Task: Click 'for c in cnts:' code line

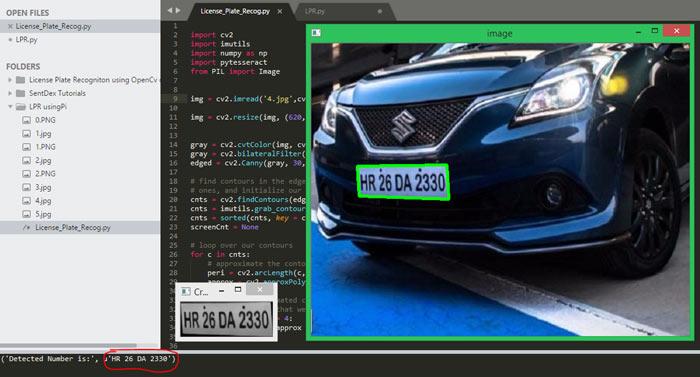Action: click(x=220, y=254)
